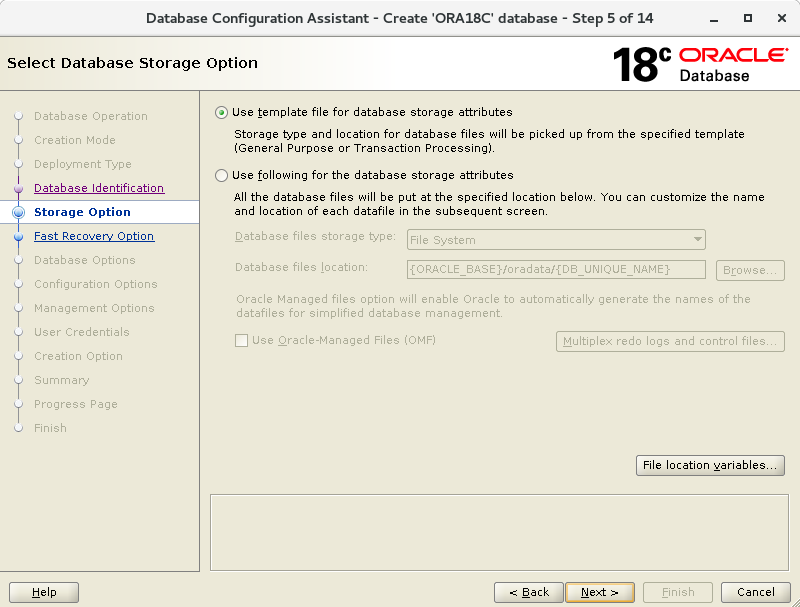The height and width of the screenshot is (607, 800).
Task: Click the Summary step label
Action: point(61,380)
